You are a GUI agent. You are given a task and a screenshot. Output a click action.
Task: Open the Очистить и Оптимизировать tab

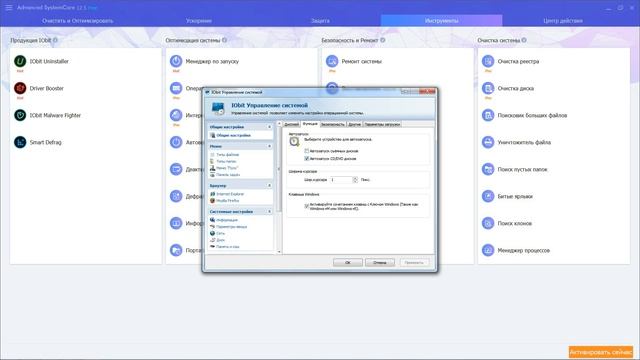[78, 20]
